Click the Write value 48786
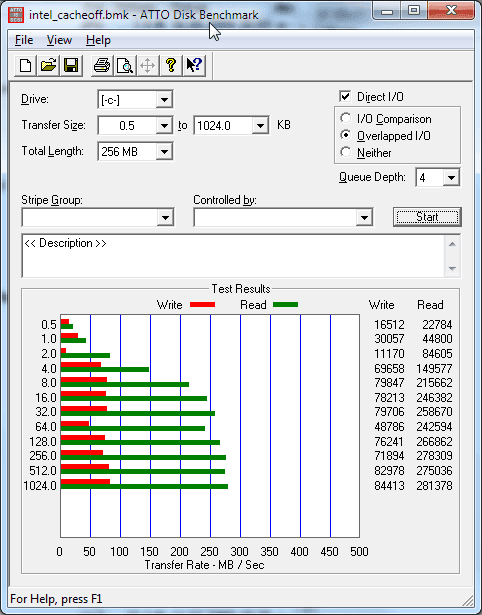Screen dimensions: 482x615 389,426
